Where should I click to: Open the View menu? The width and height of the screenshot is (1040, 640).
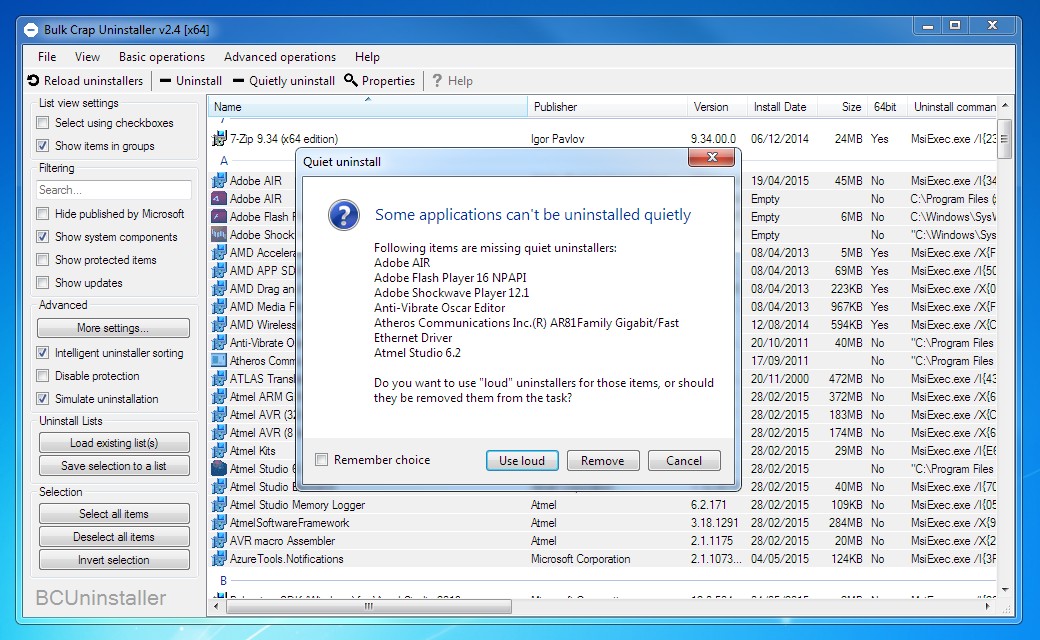click(87, 57)
